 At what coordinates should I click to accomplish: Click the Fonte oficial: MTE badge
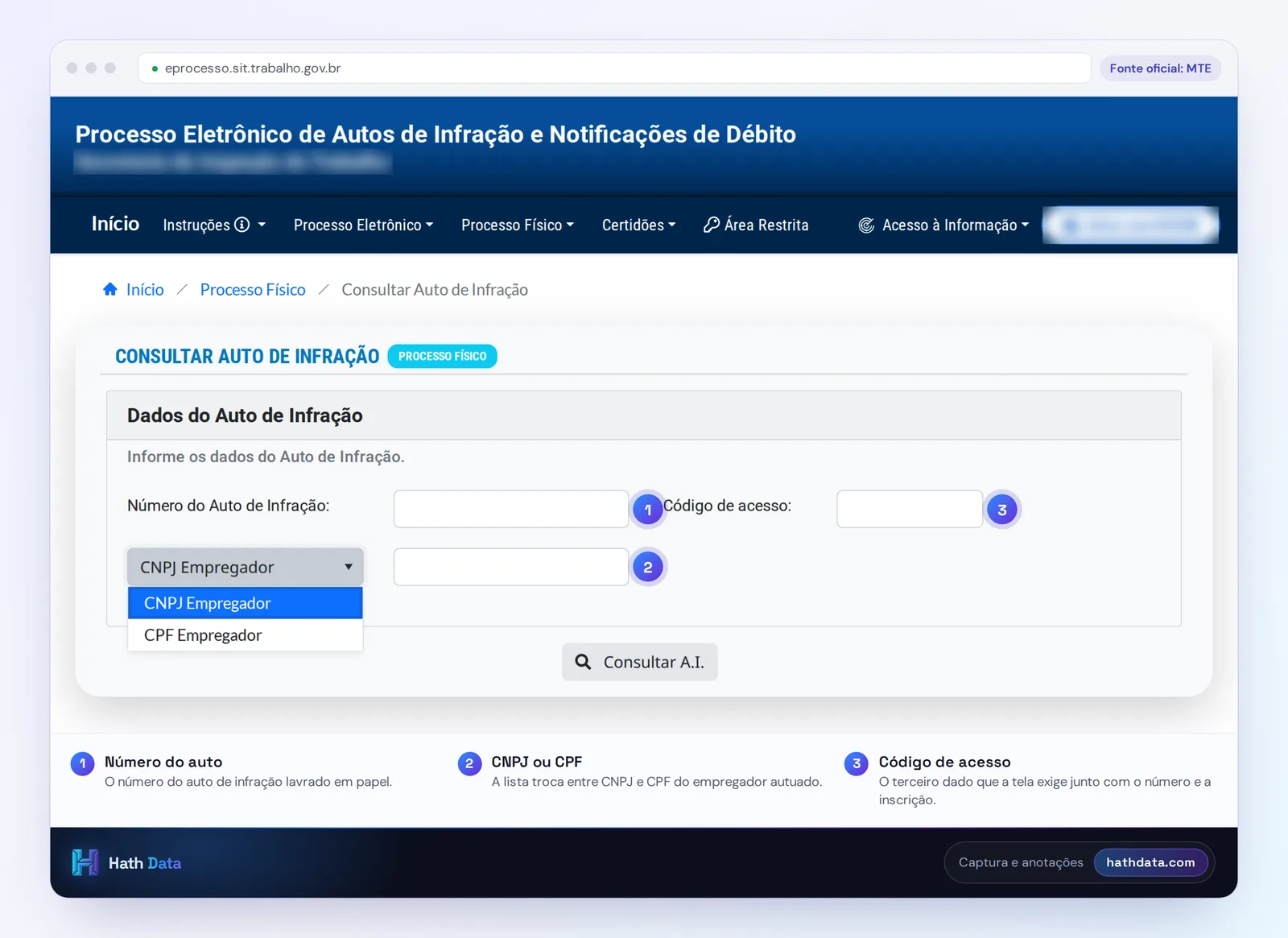pyautogui.click(x=1160, y=68)
